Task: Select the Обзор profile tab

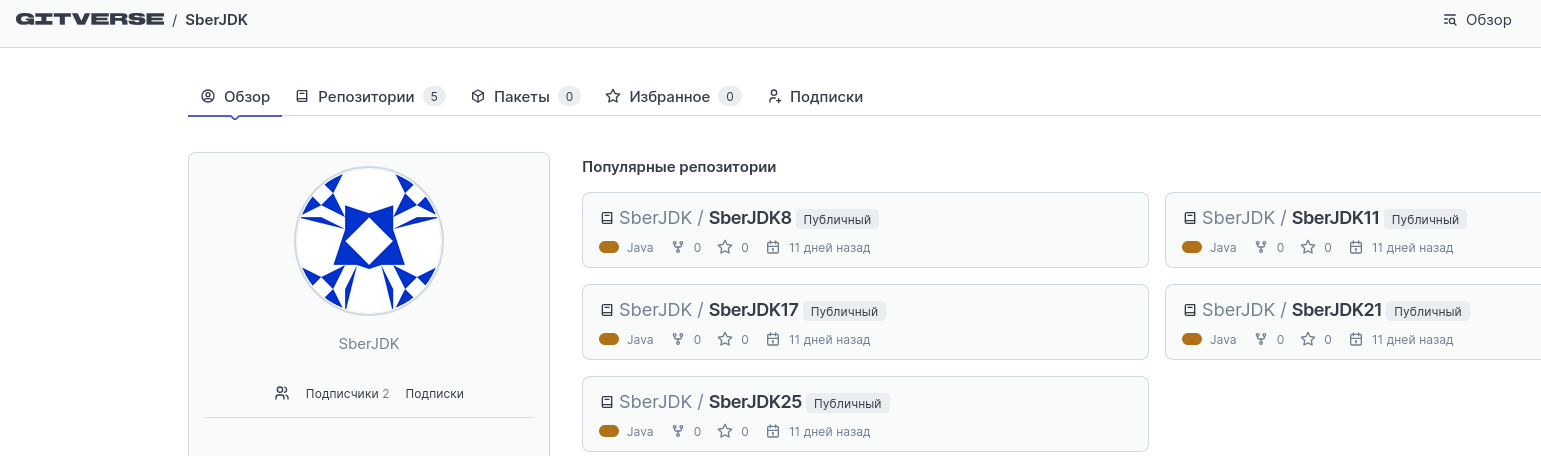Action: click(x=235, y=97)
